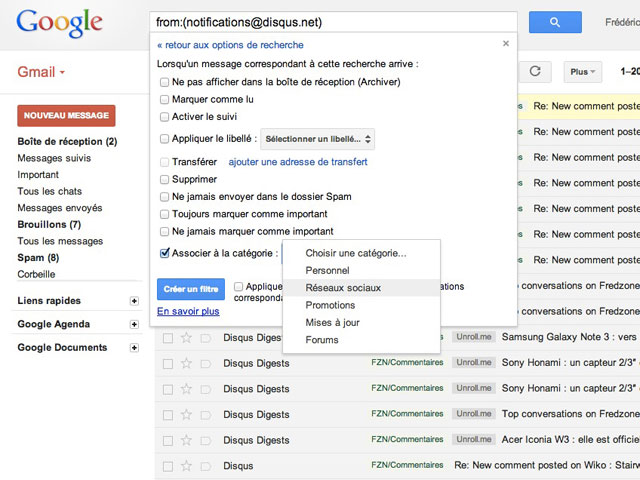This screenshot has width=640, height=480.
Task: Close the filter options panel
Action: (x=506, y=43)
